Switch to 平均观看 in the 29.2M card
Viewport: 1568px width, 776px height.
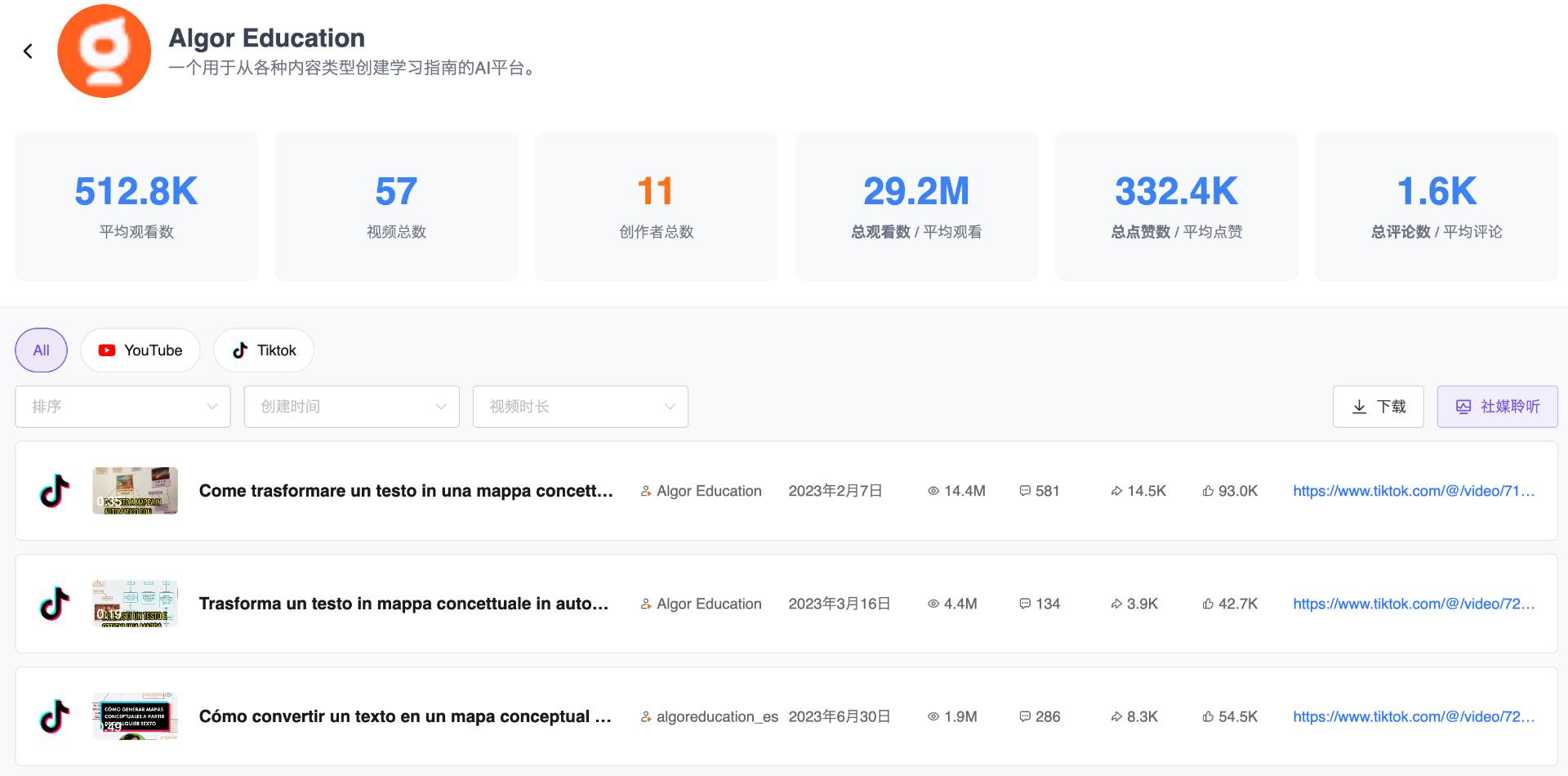point(952,232)
